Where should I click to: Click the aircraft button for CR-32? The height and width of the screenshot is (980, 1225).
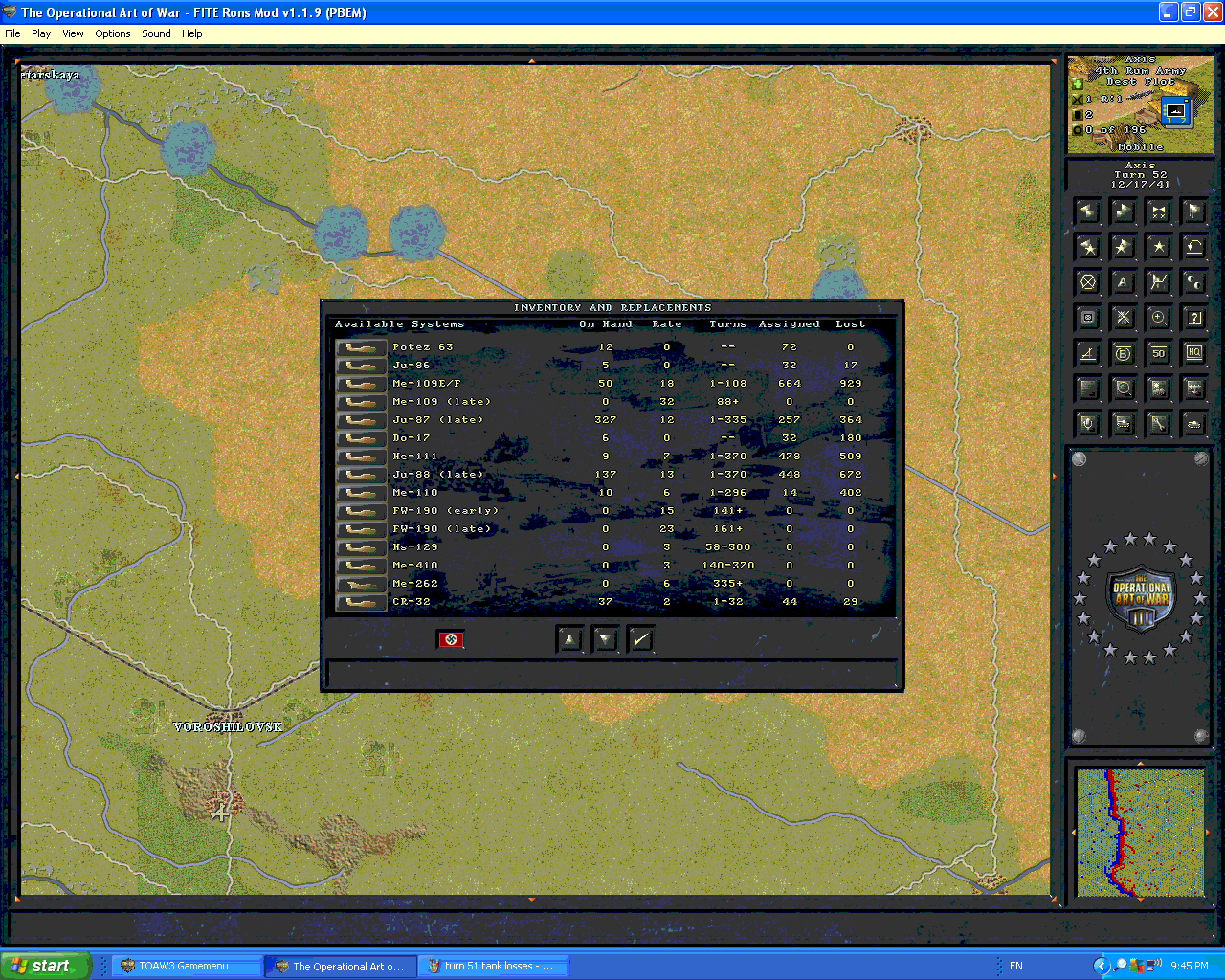pyautogui.click(x=361, y=602)
